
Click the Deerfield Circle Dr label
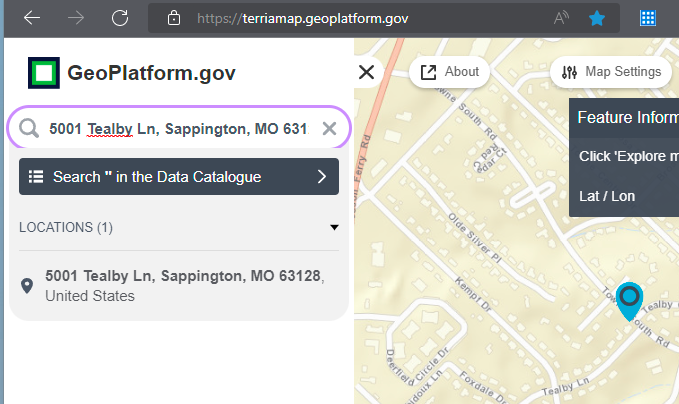click(x=417, y=367)
